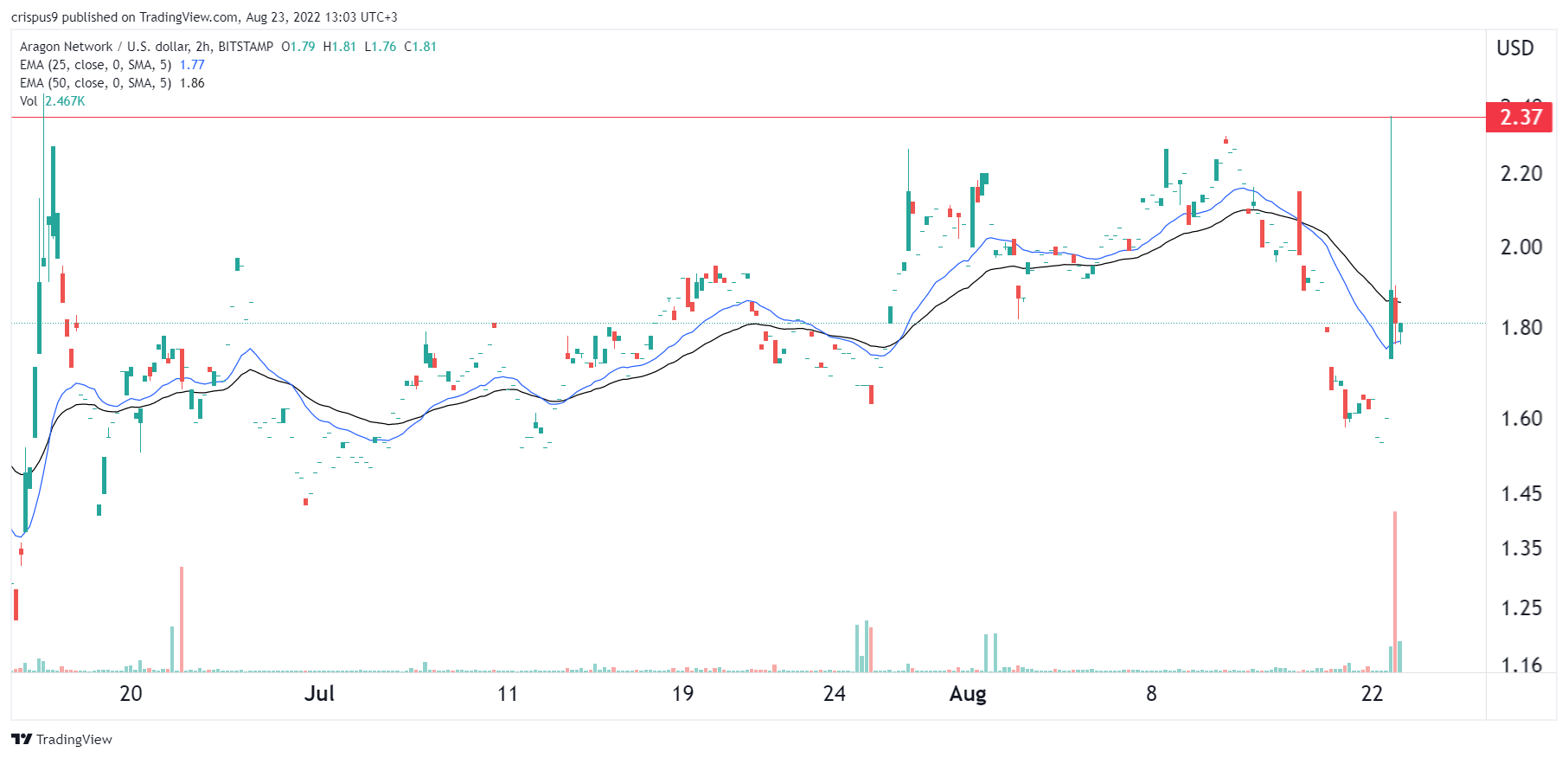This screenshot has height=758, width=1568.
Task: Click the EMA 25 indicator legend
Action: [x=112, y=65]
